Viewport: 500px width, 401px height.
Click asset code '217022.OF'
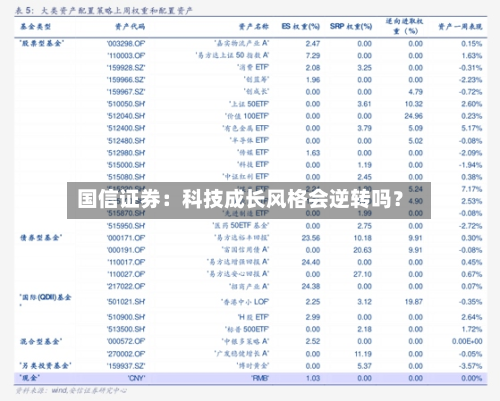click(x=126, y=286)
